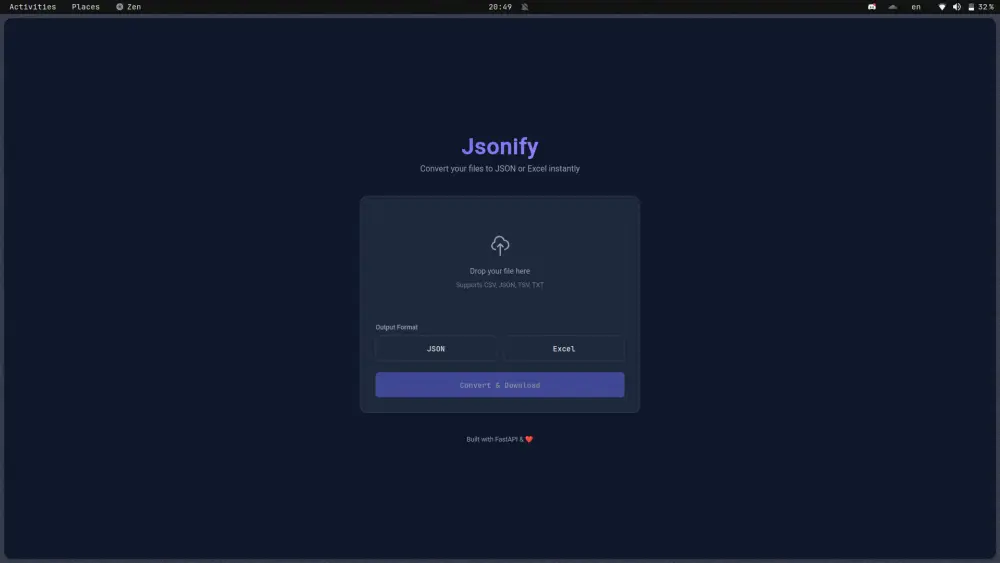Open the Places menu
This screenshot has height=563, width=1000.
(85, 7)
